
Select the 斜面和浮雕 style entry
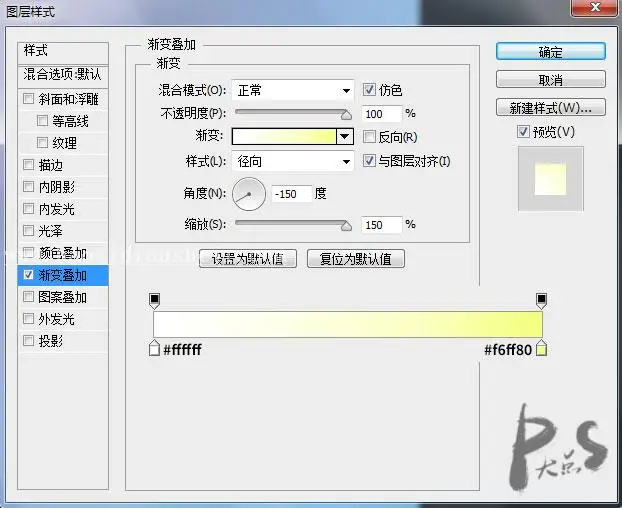coord(69,99)
